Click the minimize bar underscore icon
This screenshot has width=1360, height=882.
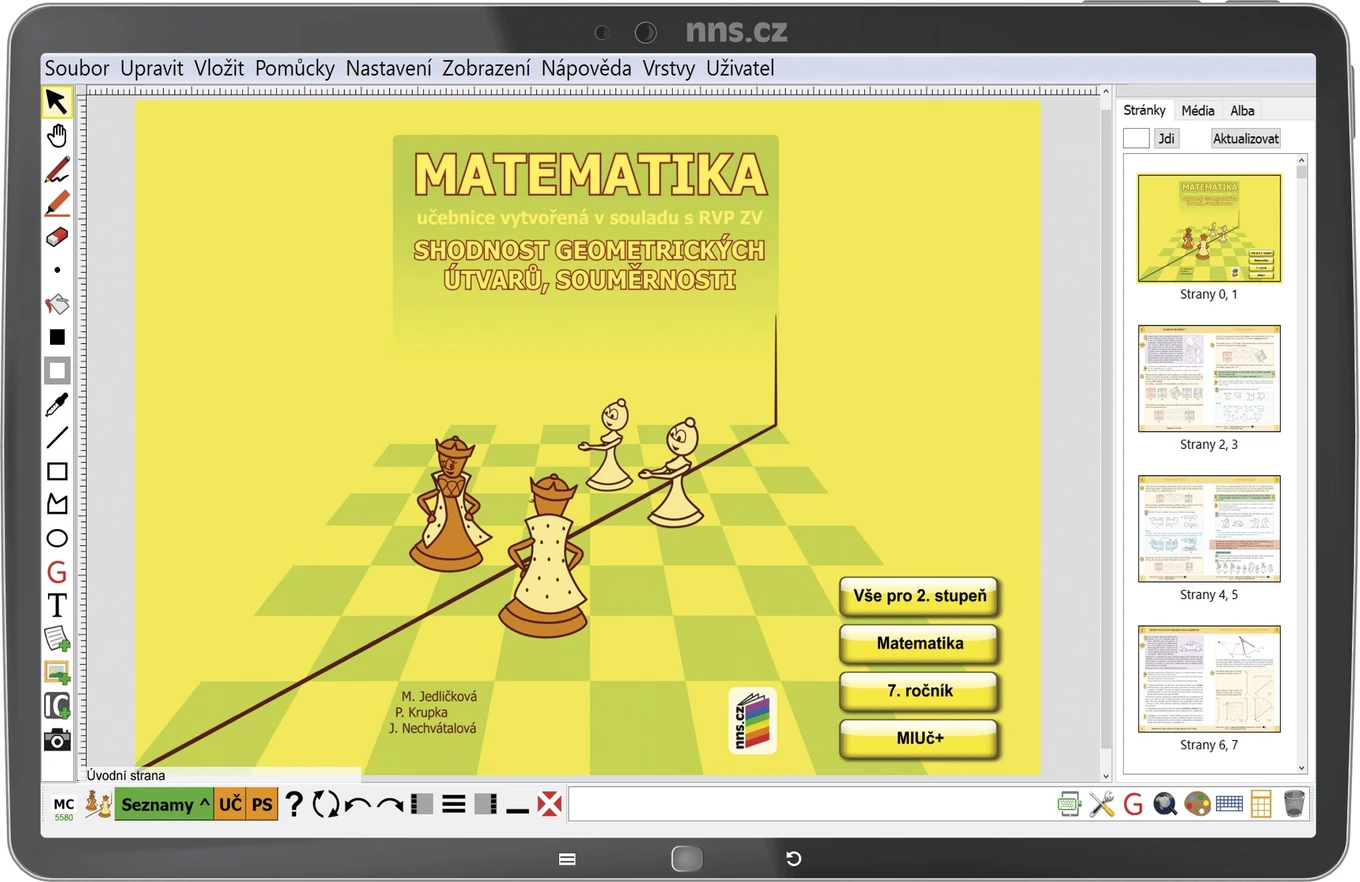tap(517, 810)
